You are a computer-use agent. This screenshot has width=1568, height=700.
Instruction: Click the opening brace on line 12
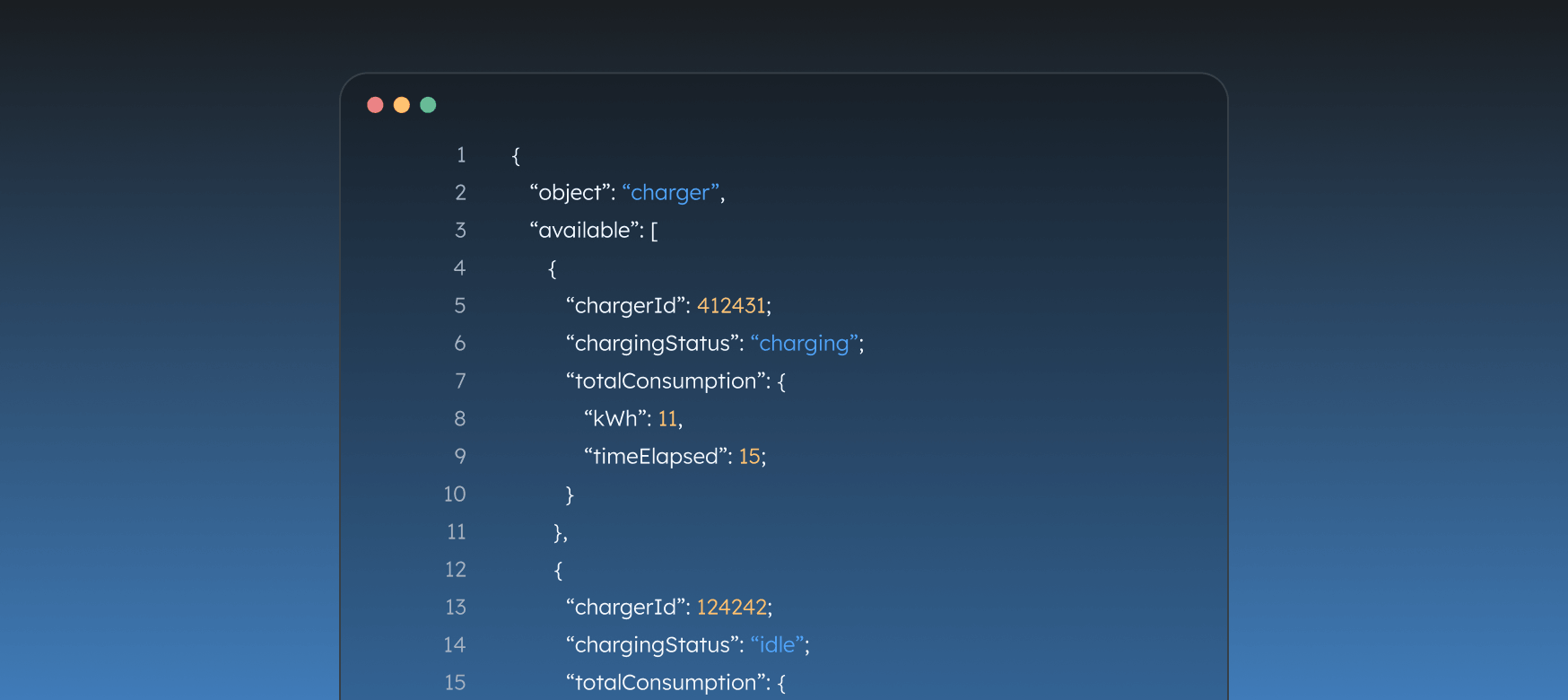click(558, 570)
